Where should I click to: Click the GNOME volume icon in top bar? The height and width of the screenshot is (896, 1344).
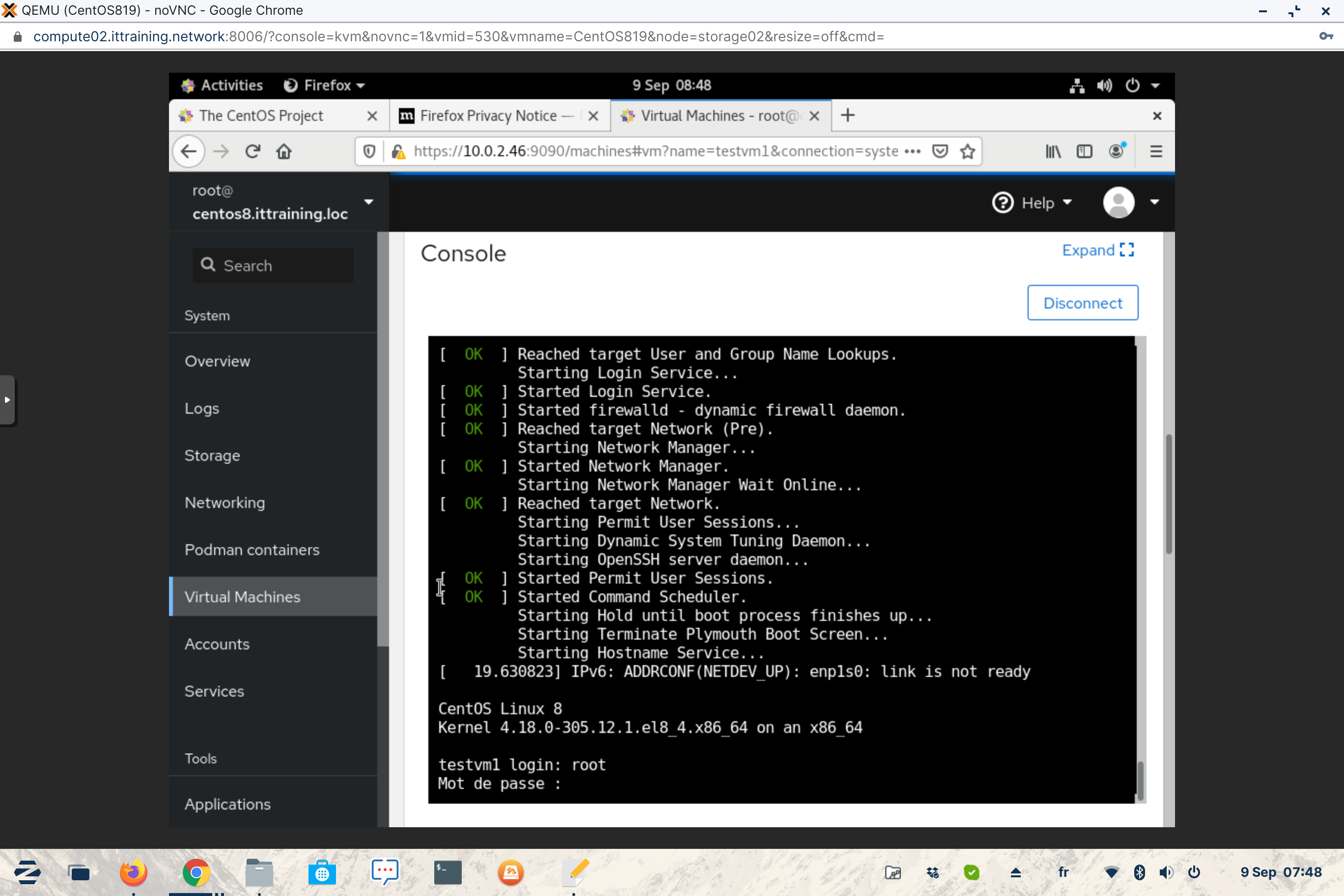tap(1104, 85)
